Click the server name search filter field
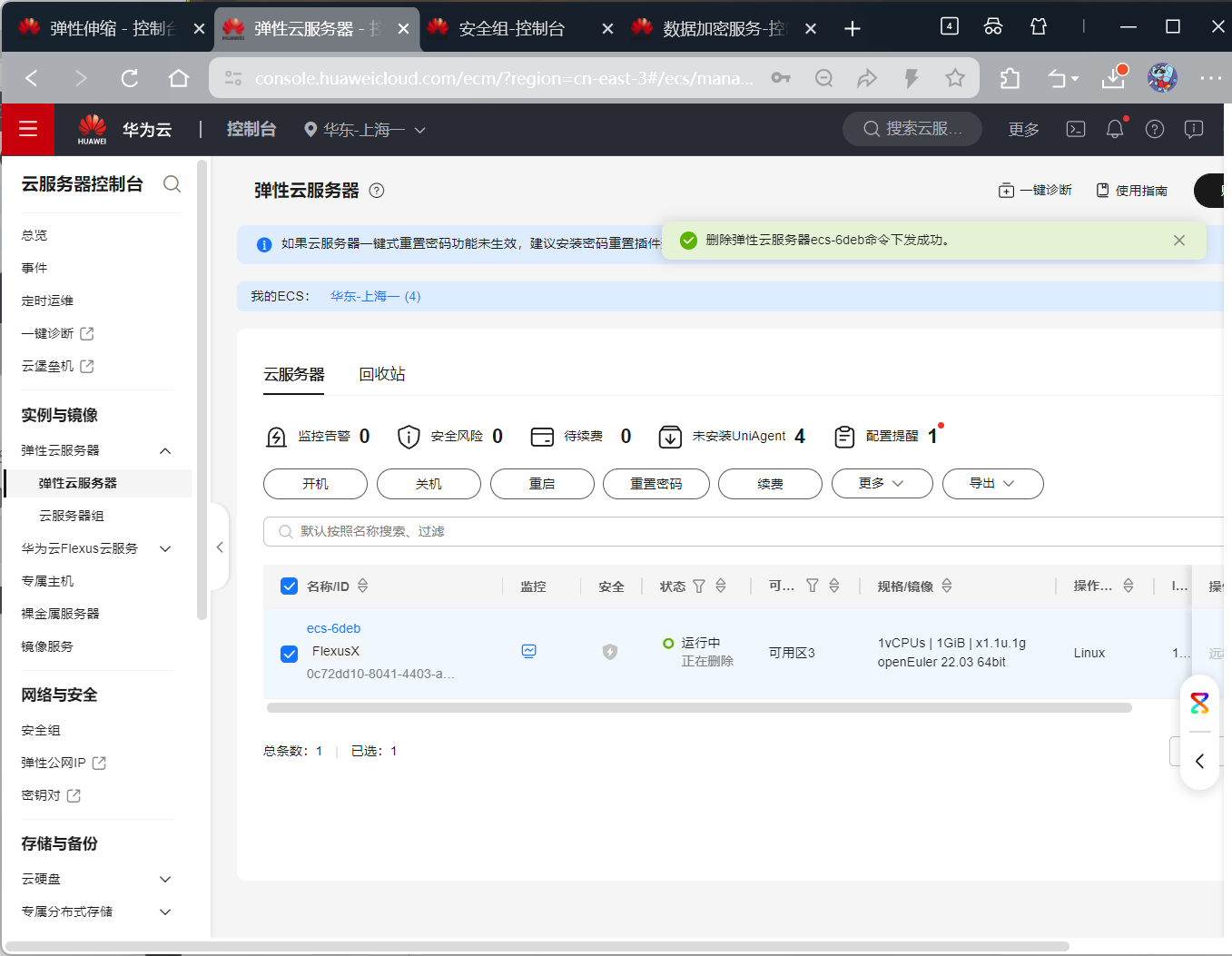The image size is (1232, 956). 744,532
